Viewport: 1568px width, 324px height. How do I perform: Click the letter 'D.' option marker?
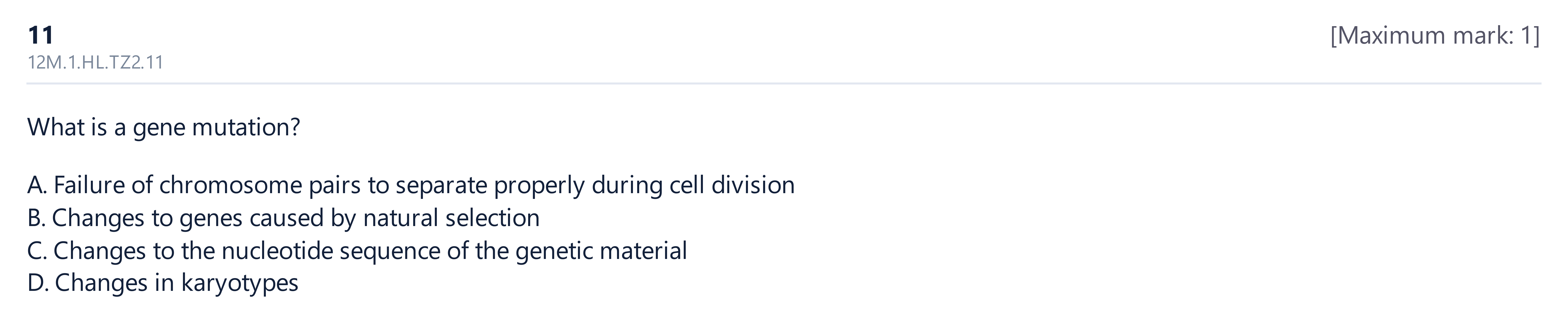(38, 283)
